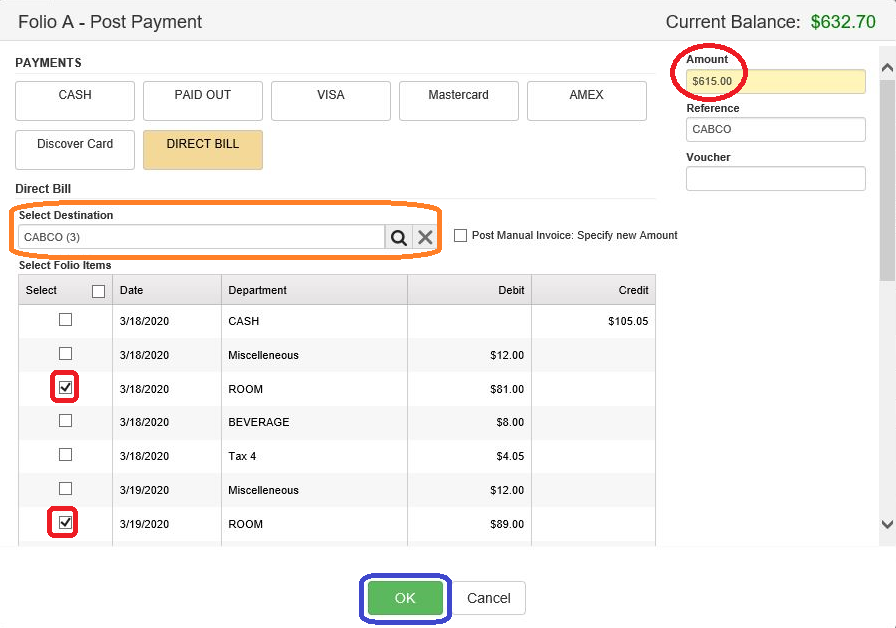This screenshot has height=628, width=896.
Task: Check the BEVERAGE $8.00 folio item
Action: [65, 420]
